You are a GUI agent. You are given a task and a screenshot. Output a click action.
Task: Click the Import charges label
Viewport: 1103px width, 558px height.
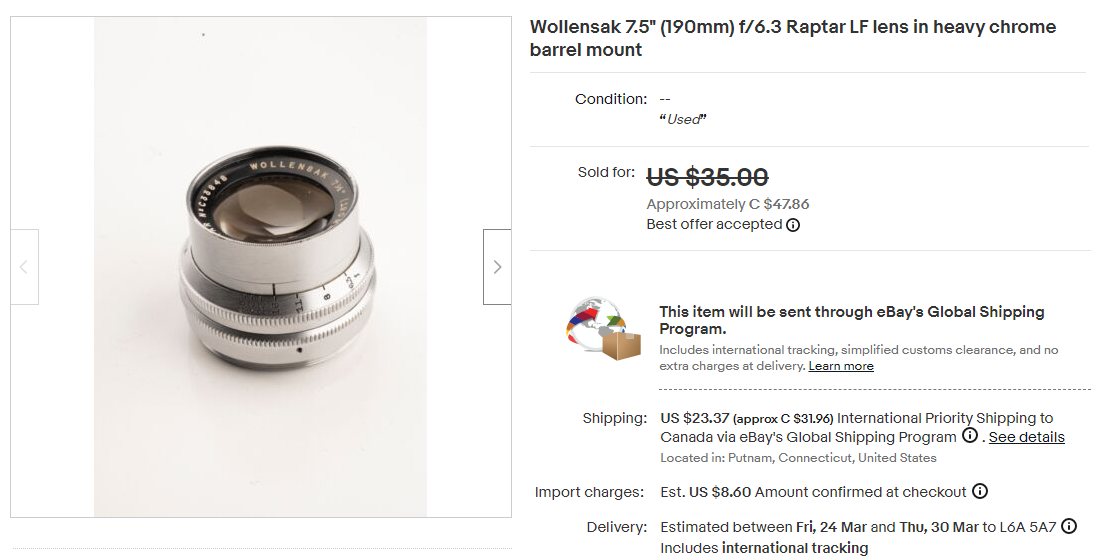589,492
